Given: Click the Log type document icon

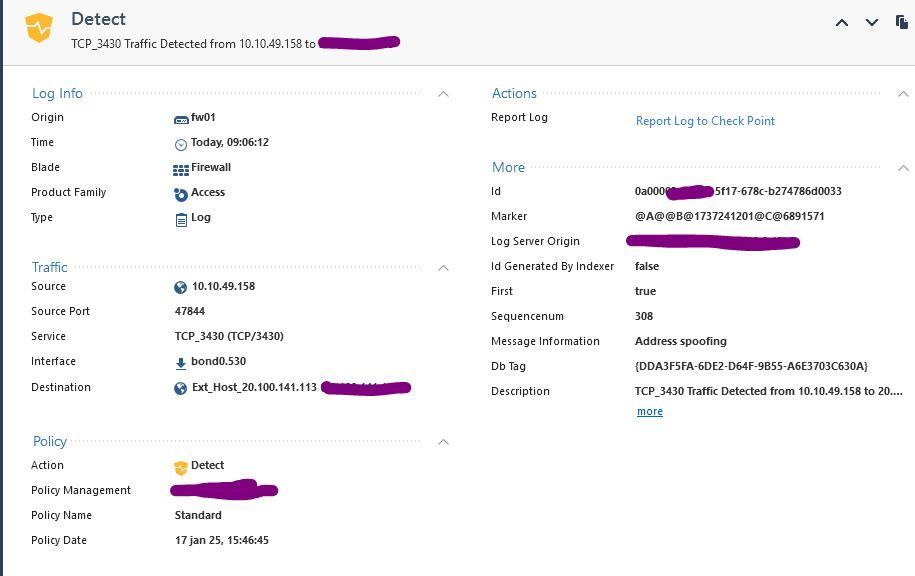Looking at the screenshot, I should [x=181, y=219].
